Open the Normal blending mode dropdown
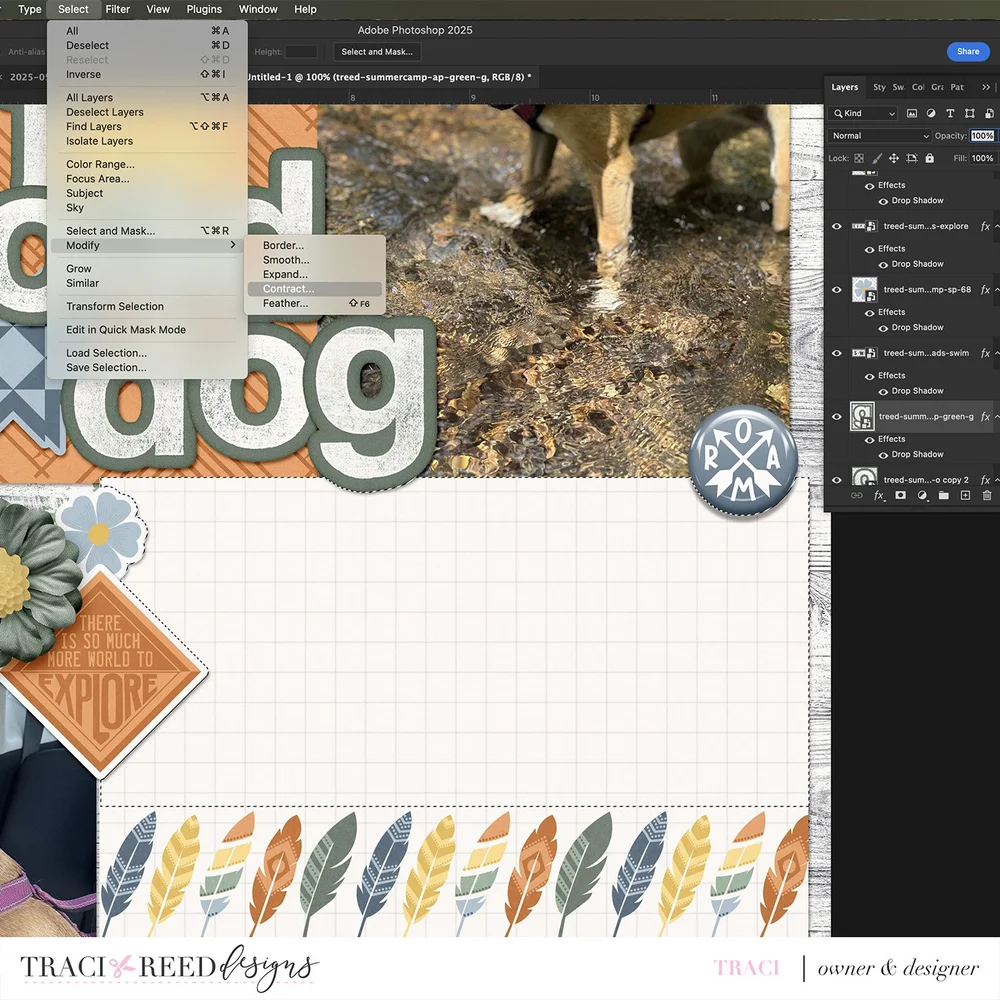Image resolution: width=1000 pixels, height=1000 pixels. 878,135
